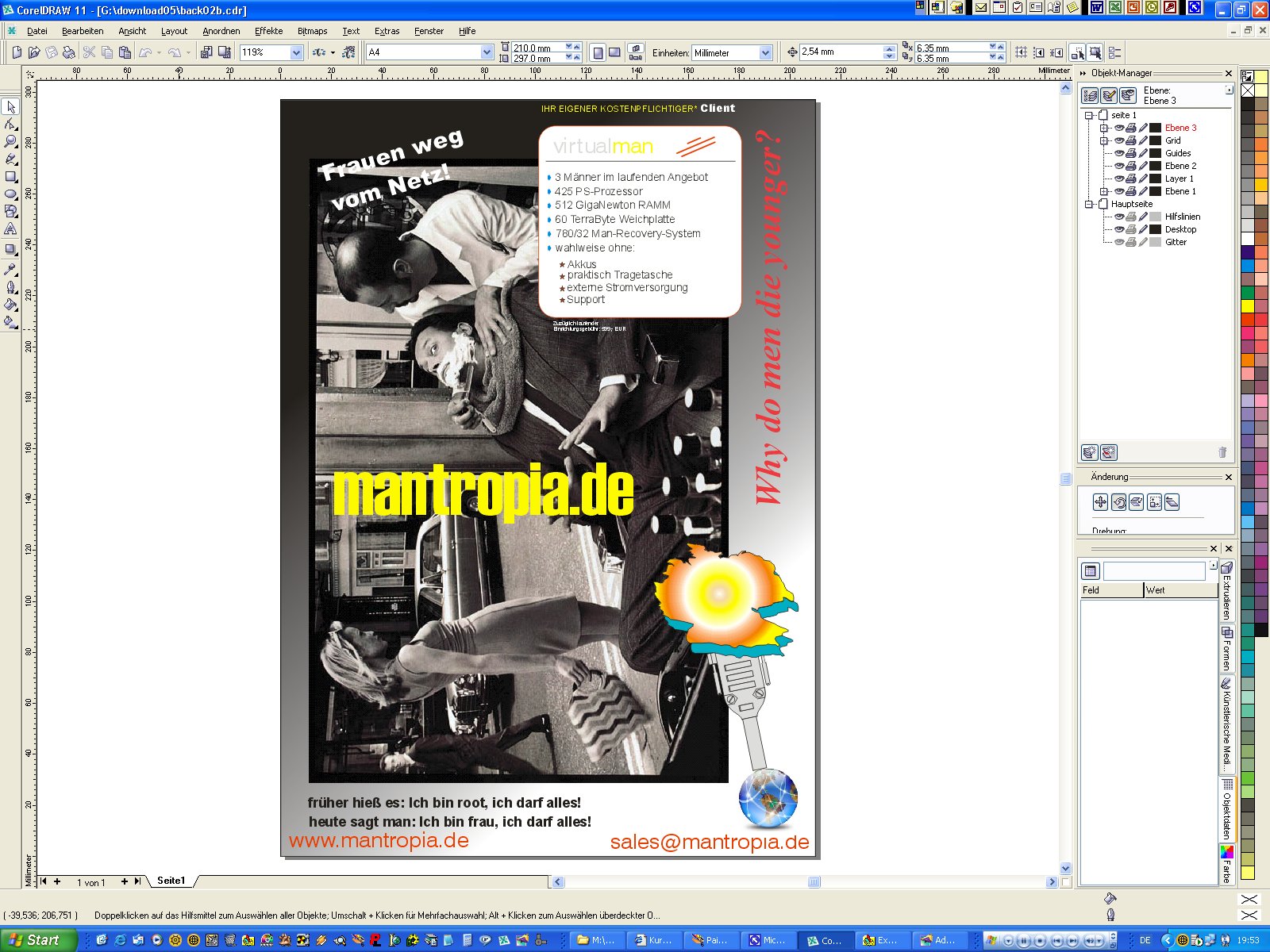Viewport: 1270px width, 952px height.
Task: Click the yellow swatch in color palette
Action: [1248, 305]
